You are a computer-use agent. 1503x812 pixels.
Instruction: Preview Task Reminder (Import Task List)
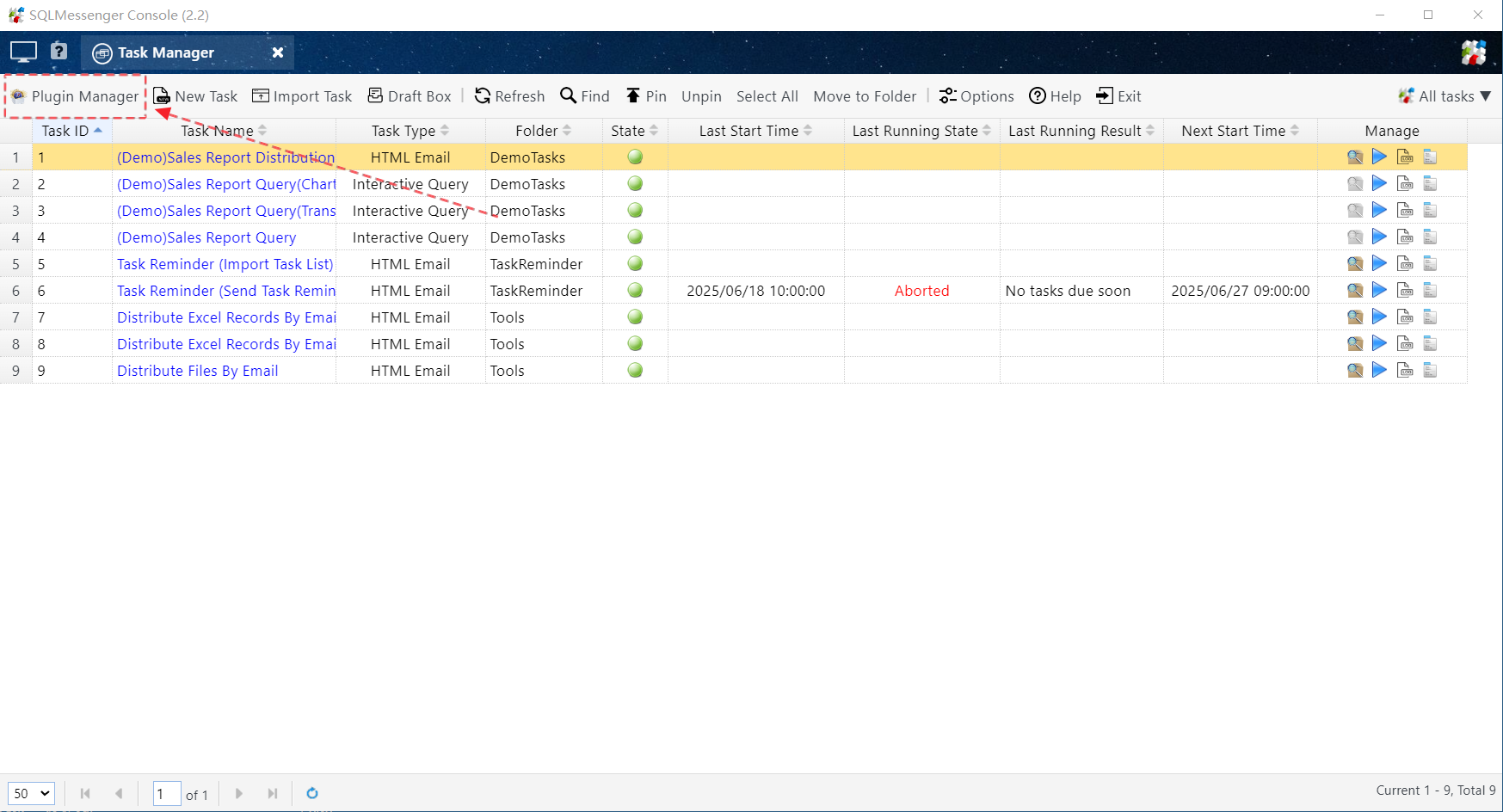tap(1355, 263)
